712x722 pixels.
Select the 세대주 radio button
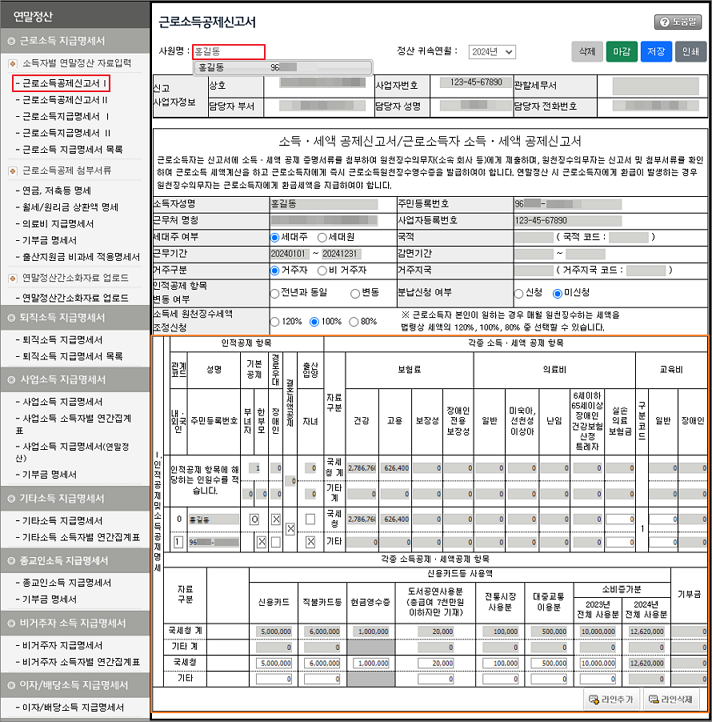[x=275, y=238]
